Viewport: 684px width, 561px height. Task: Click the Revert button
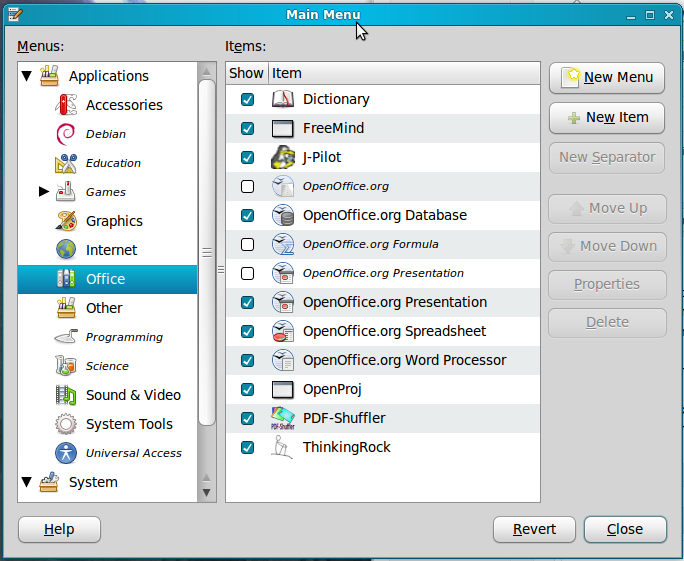coord(534,530)
